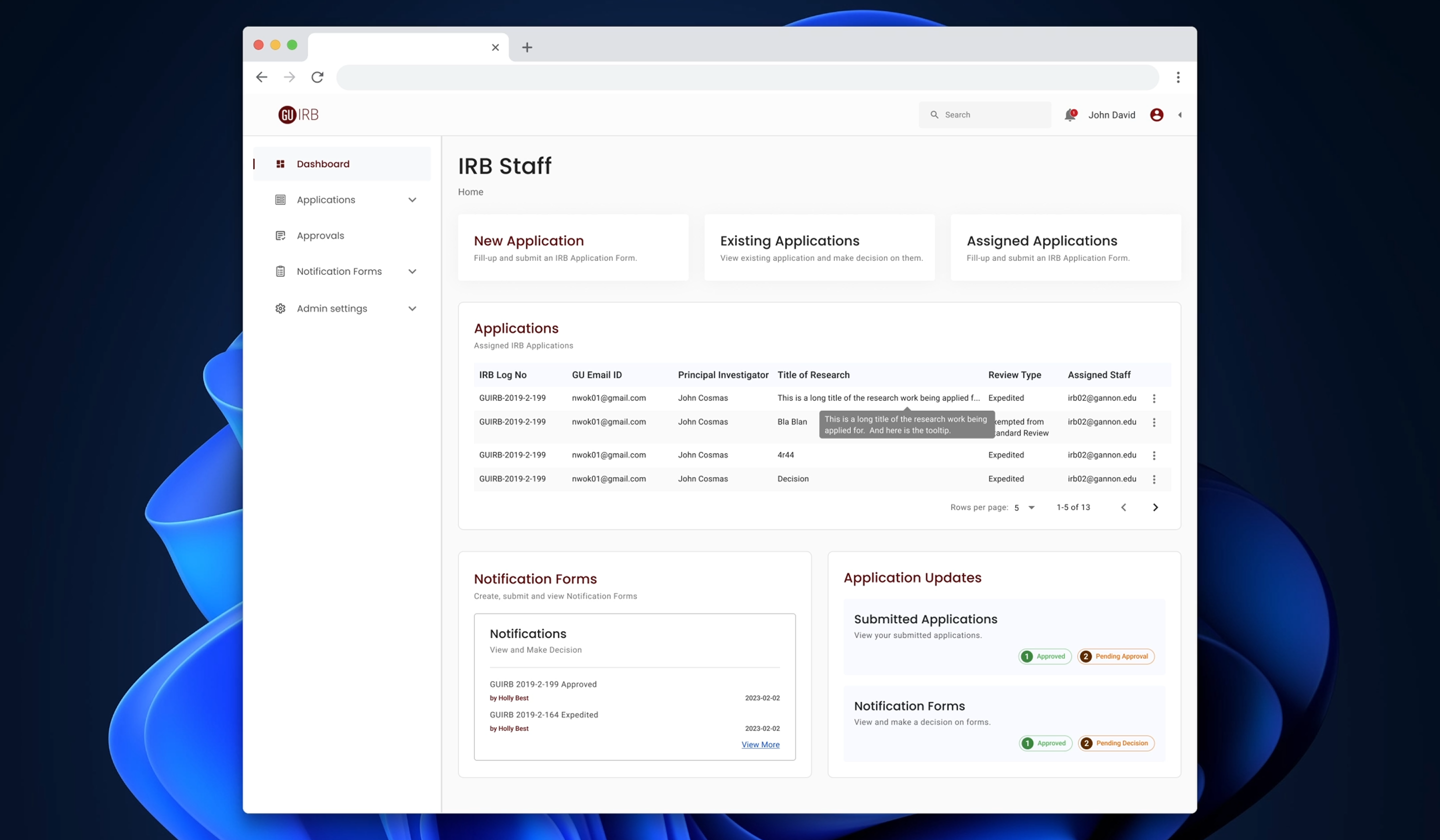Click the Assigned Staff column header
This screenshot has width=1440, height=840.
coord(1099,375)
